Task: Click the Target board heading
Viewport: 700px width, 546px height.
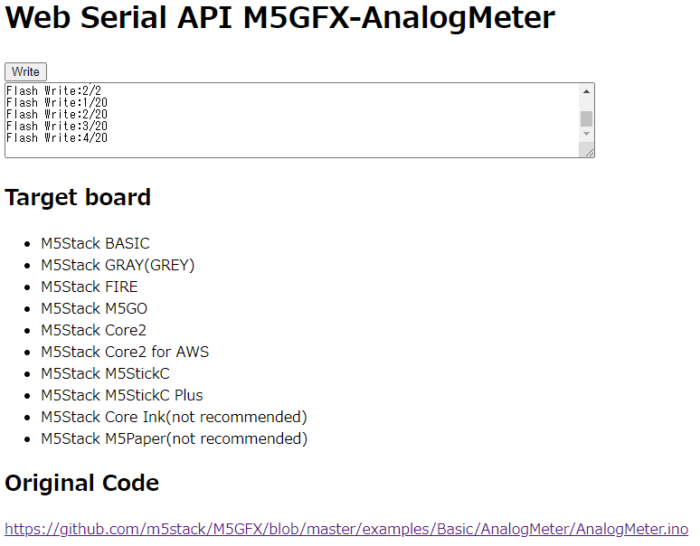Action: point(78,197)
